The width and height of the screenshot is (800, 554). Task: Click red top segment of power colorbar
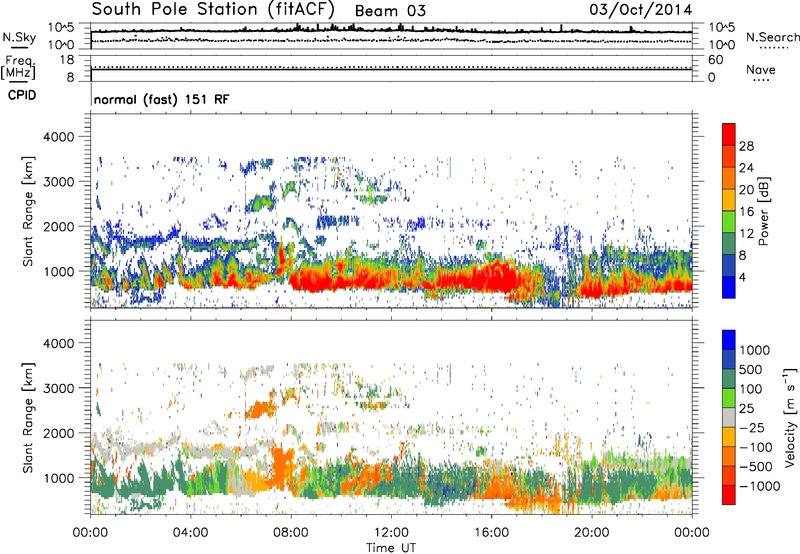pos(729,134)
